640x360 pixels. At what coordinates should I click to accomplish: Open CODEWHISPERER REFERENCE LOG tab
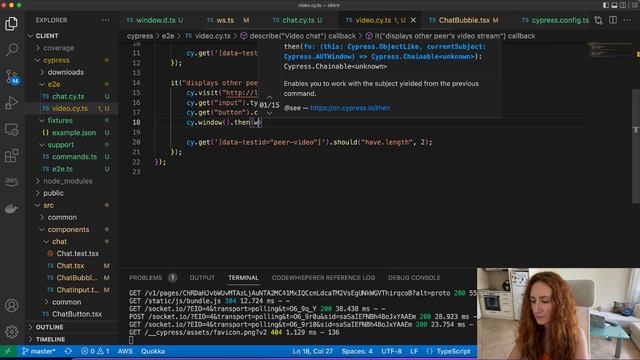(x=323, y=278)
